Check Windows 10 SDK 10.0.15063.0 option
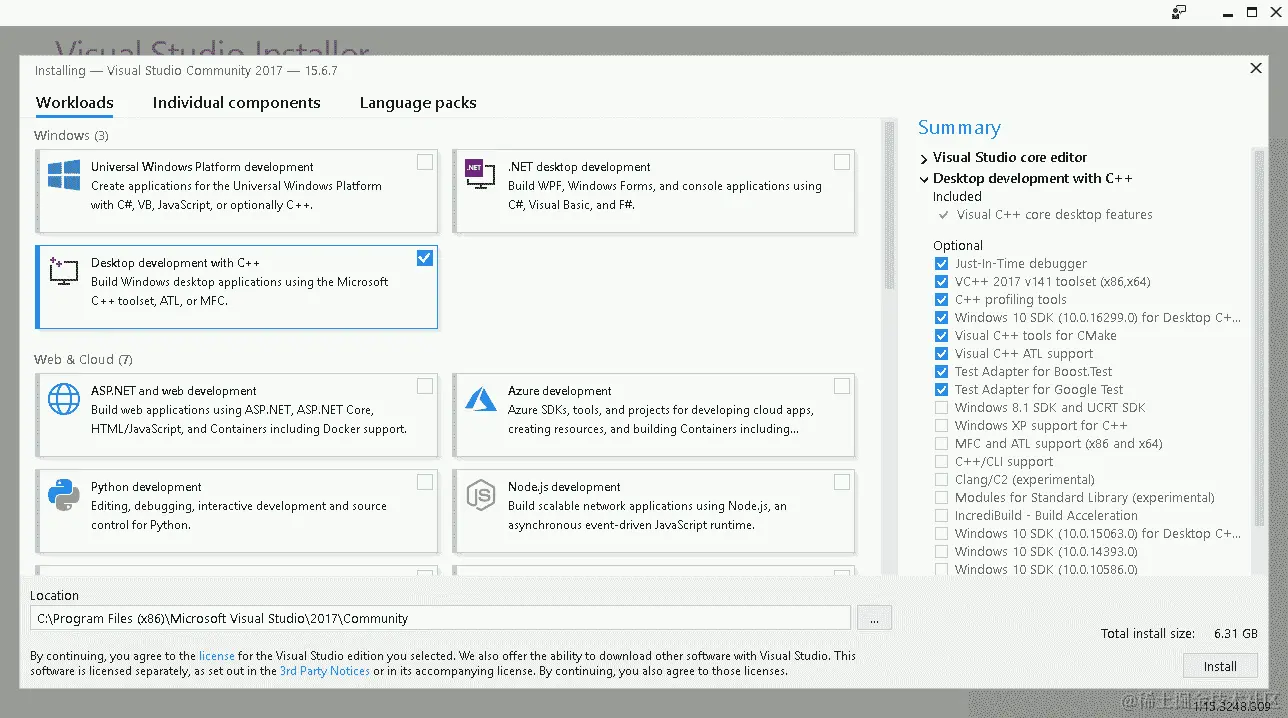The height and width of the screenshot is (718, 1288). pos(941,534)
